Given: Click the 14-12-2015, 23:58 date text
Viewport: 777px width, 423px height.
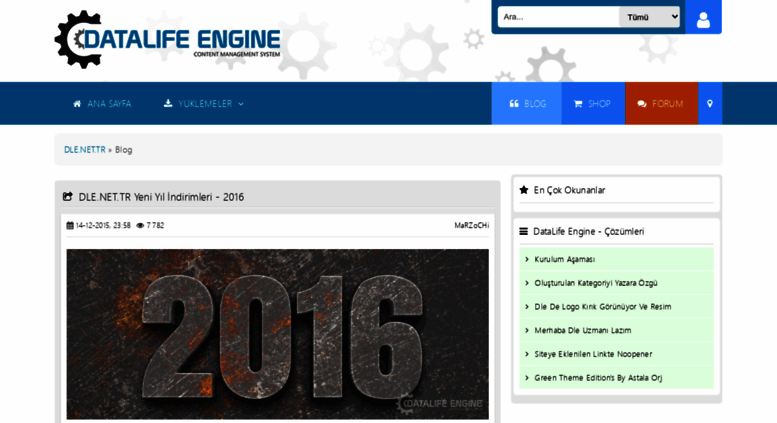Looking at the screenshot, I should tap(103, 225).
